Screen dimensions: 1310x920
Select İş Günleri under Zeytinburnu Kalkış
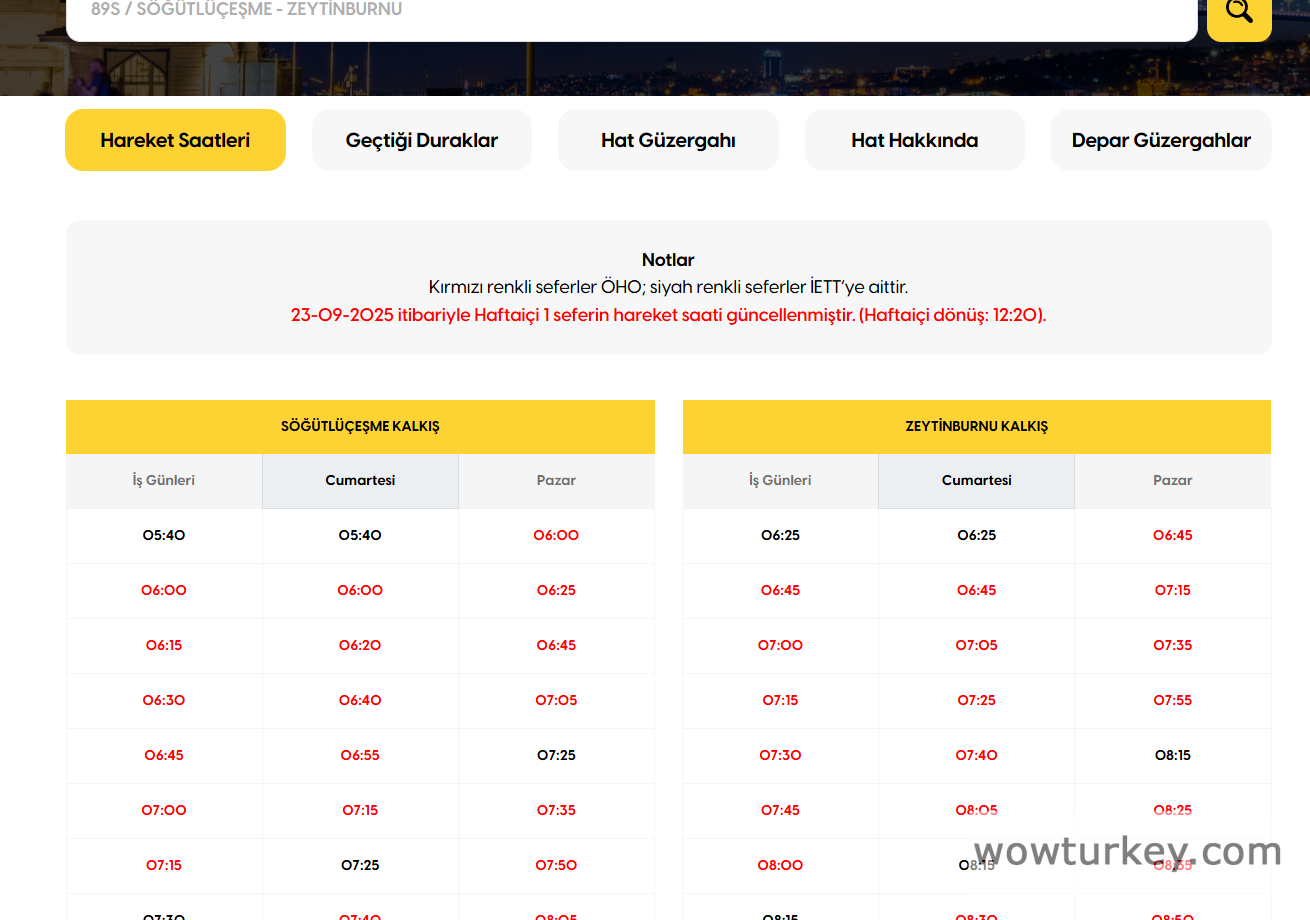pyautogui.click(x=780, y=480)
